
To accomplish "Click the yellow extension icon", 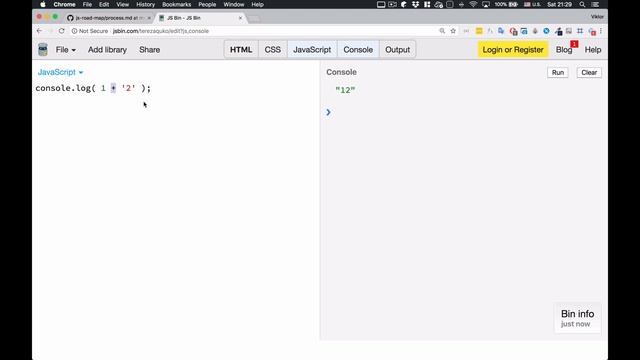I will (479, 31).
